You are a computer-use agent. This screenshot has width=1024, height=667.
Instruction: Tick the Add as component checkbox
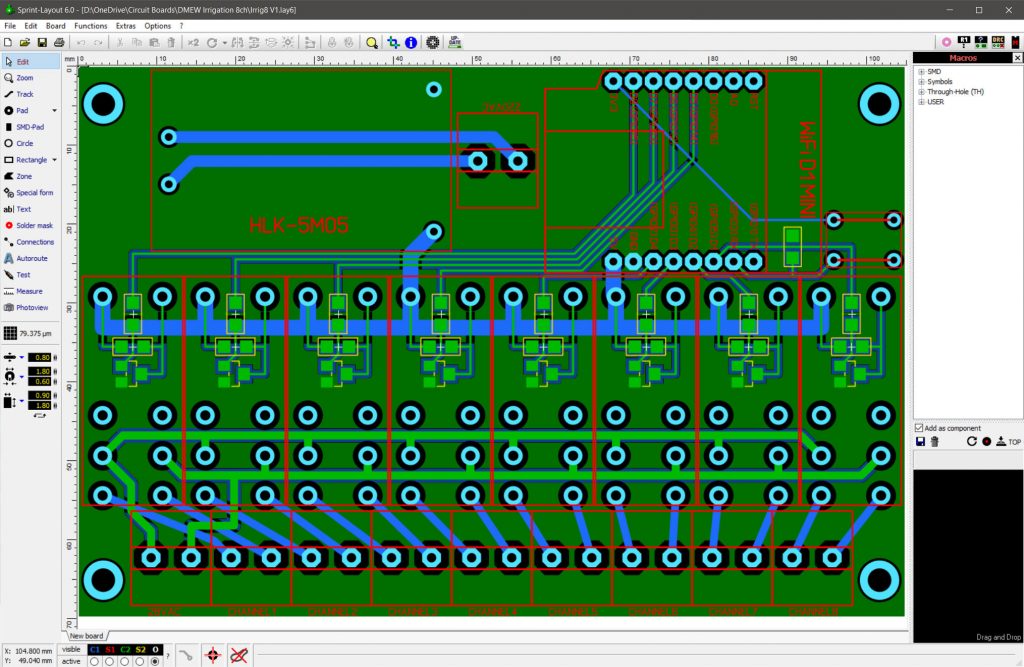920,428
